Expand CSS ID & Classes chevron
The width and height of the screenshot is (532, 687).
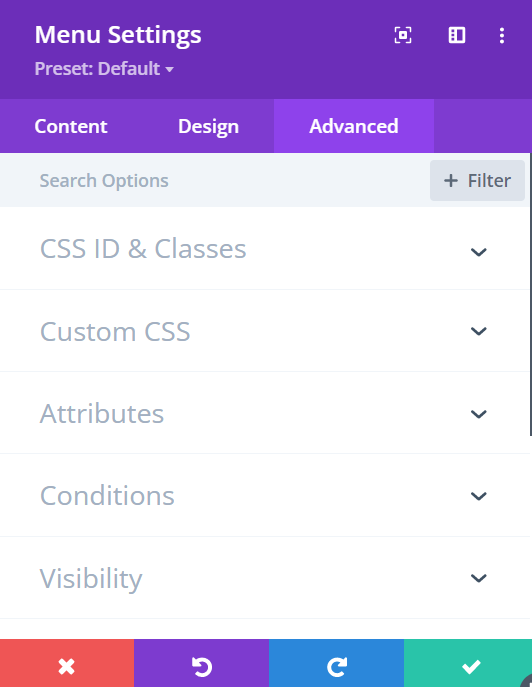click(479, 252)
